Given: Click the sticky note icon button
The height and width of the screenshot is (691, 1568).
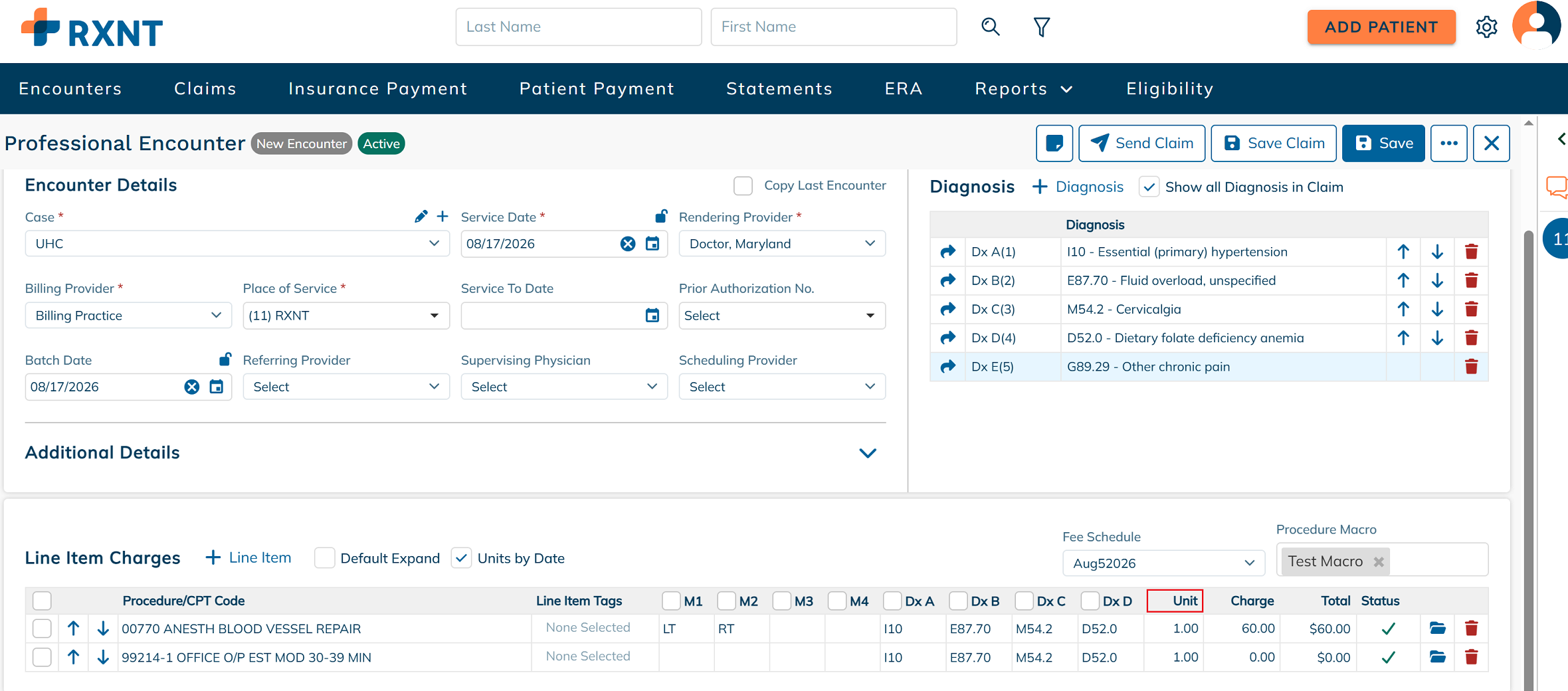Looking at the screenshot, I should point(1054,143).
